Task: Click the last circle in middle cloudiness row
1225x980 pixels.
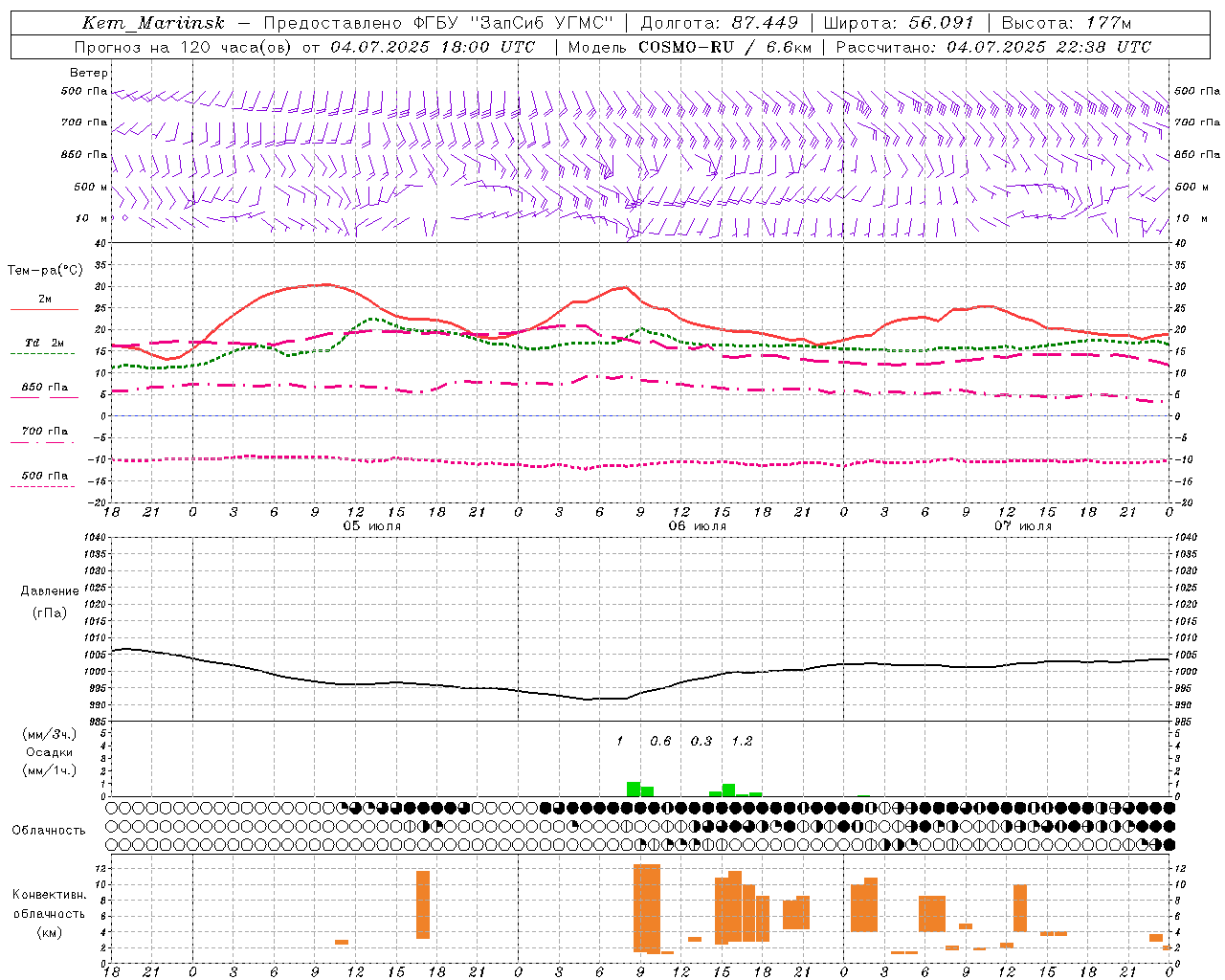Action: click(1169, 826)
